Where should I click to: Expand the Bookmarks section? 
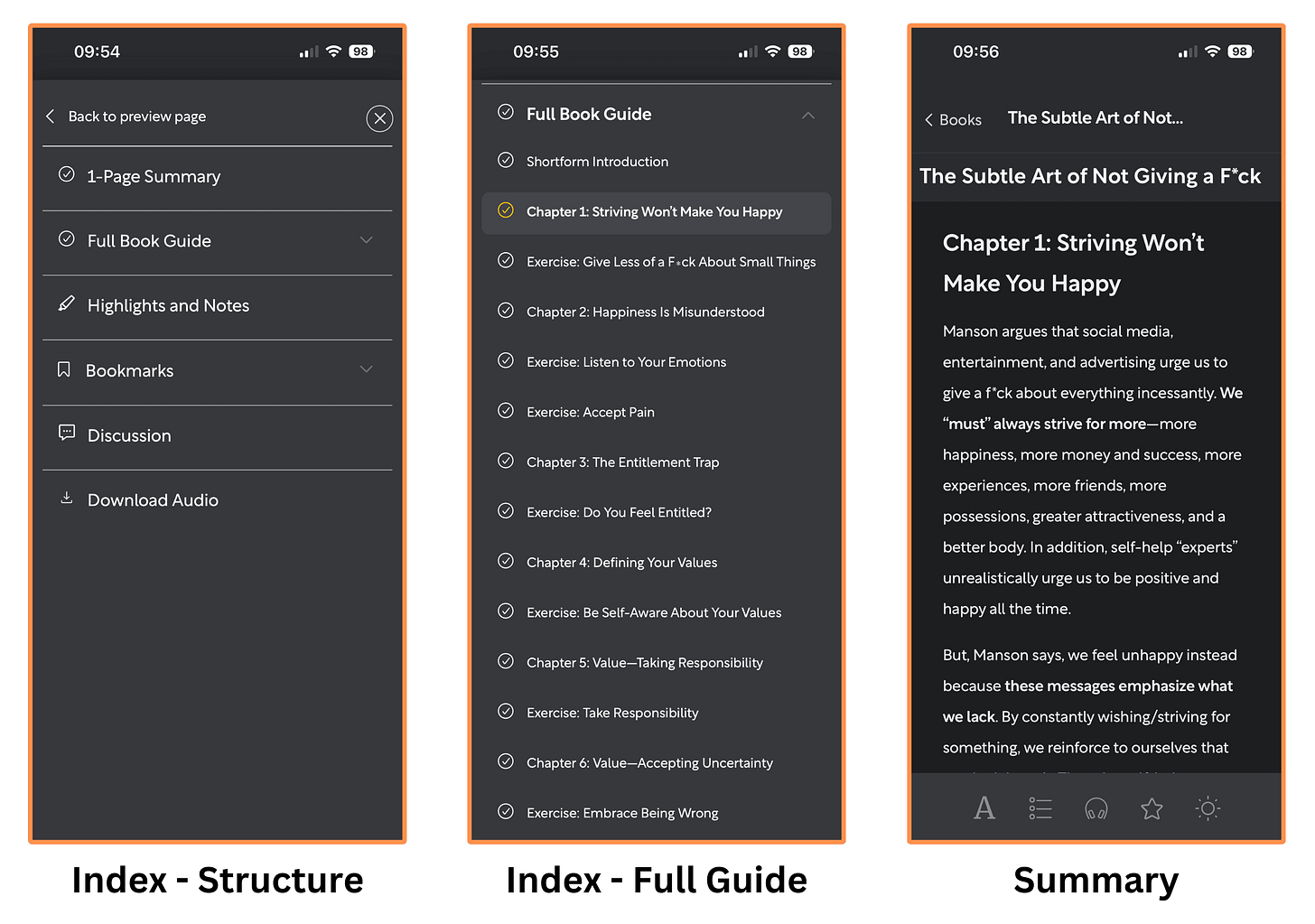[366, 369]
